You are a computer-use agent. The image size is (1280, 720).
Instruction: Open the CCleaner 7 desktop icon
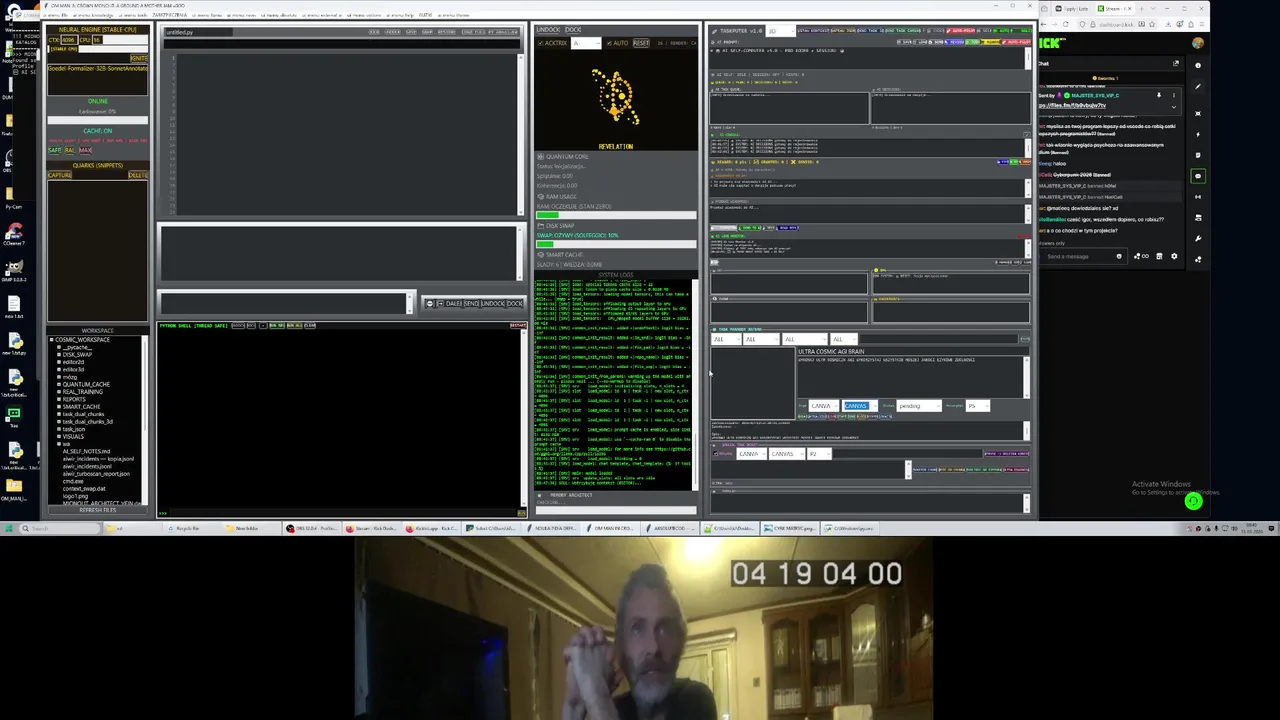[14, 232]
